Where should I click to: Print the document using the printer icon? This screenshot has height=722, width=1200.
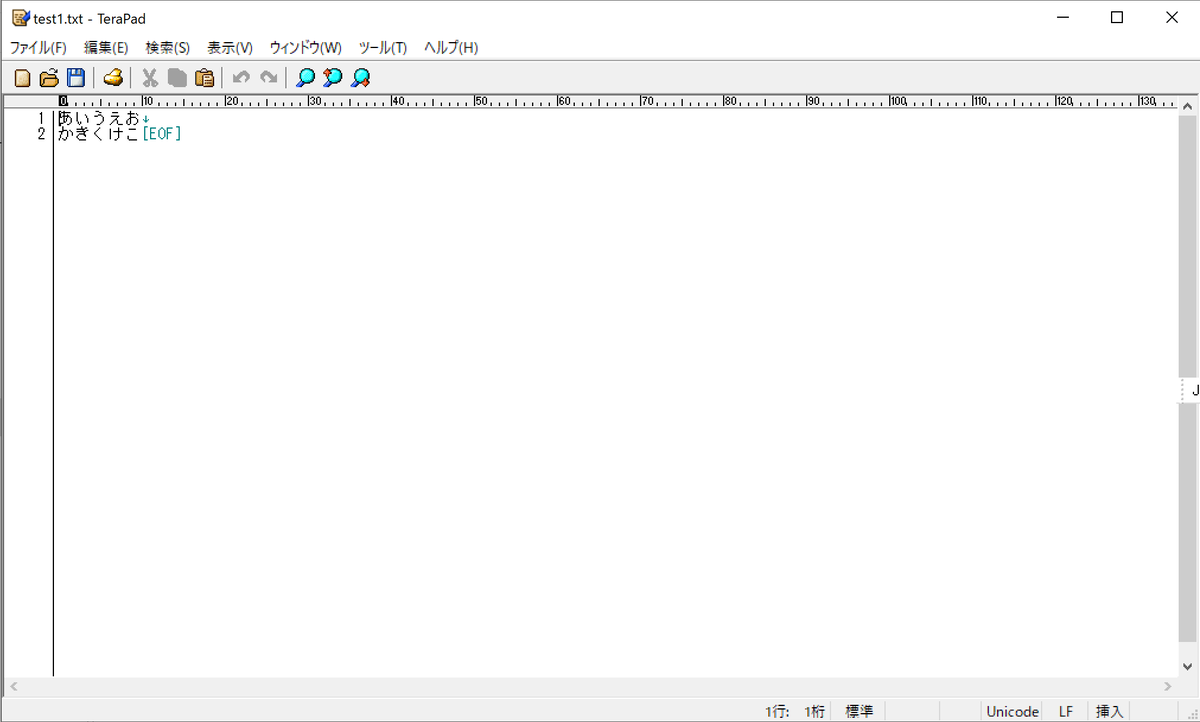(113, 78)
